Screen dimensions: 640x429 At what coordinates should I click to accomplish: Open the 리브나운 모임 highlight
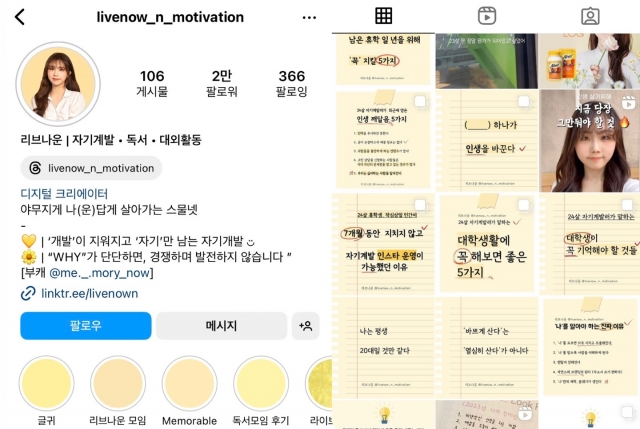pos(118,383)
